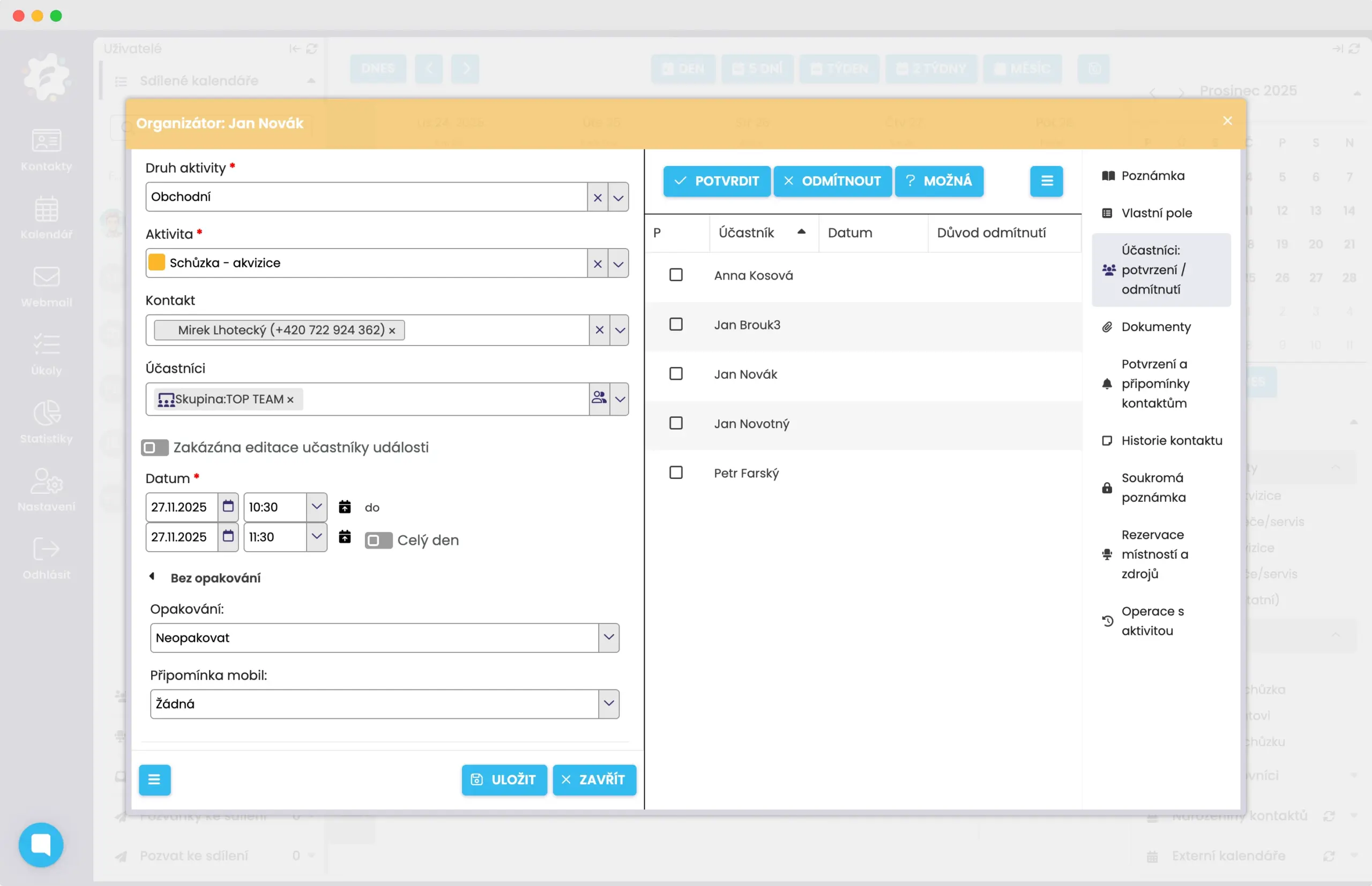Open the Dokumenty section
1372x886 pixels.
(x=1155, y=327)
